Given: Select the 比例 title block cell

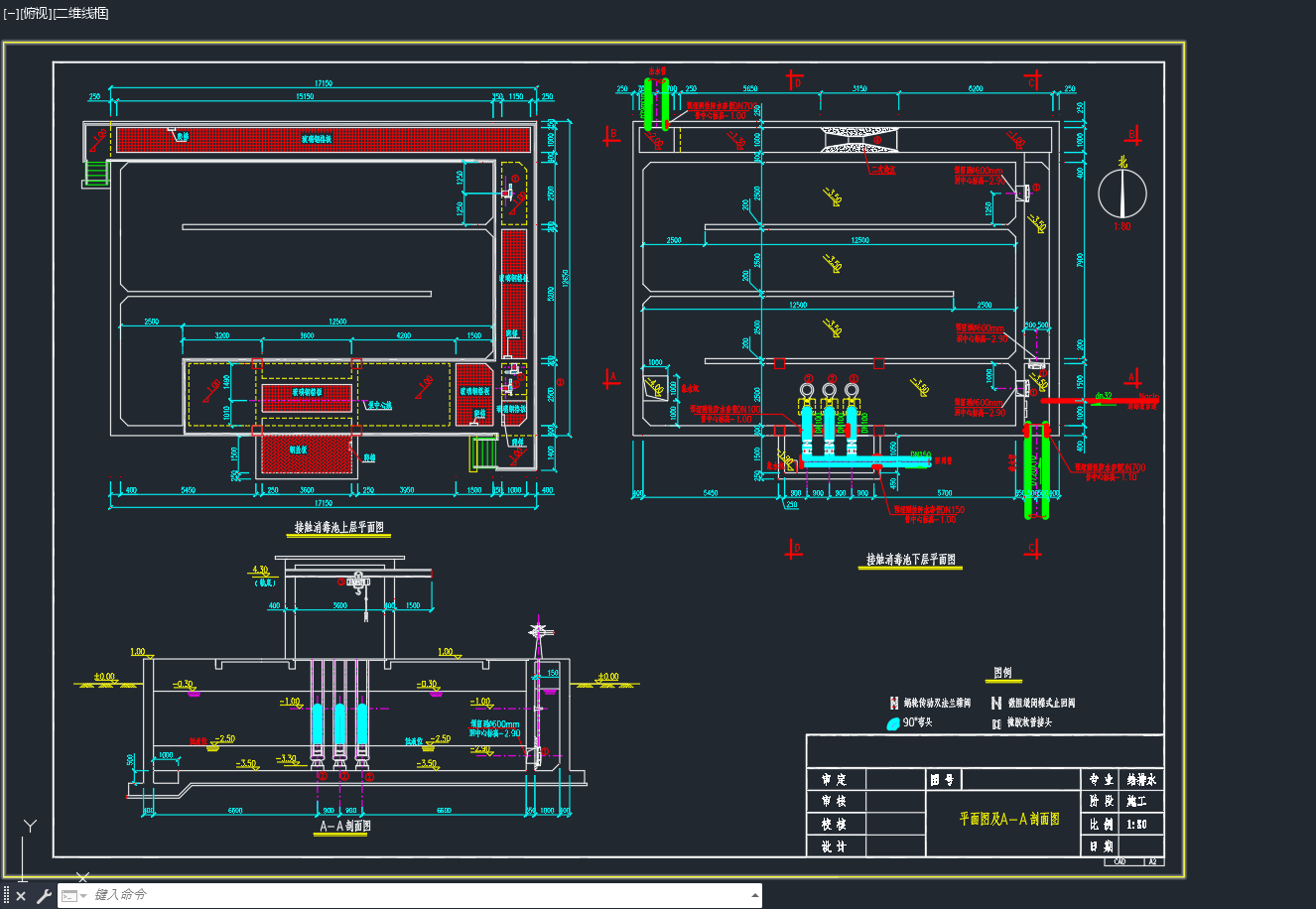Looking at the screenshot, I should coord(1102,825).
